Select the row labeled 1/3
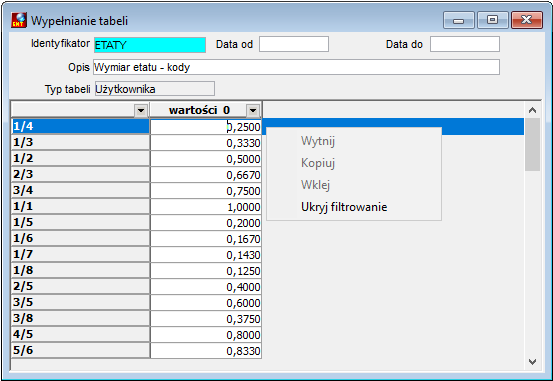 80,142
